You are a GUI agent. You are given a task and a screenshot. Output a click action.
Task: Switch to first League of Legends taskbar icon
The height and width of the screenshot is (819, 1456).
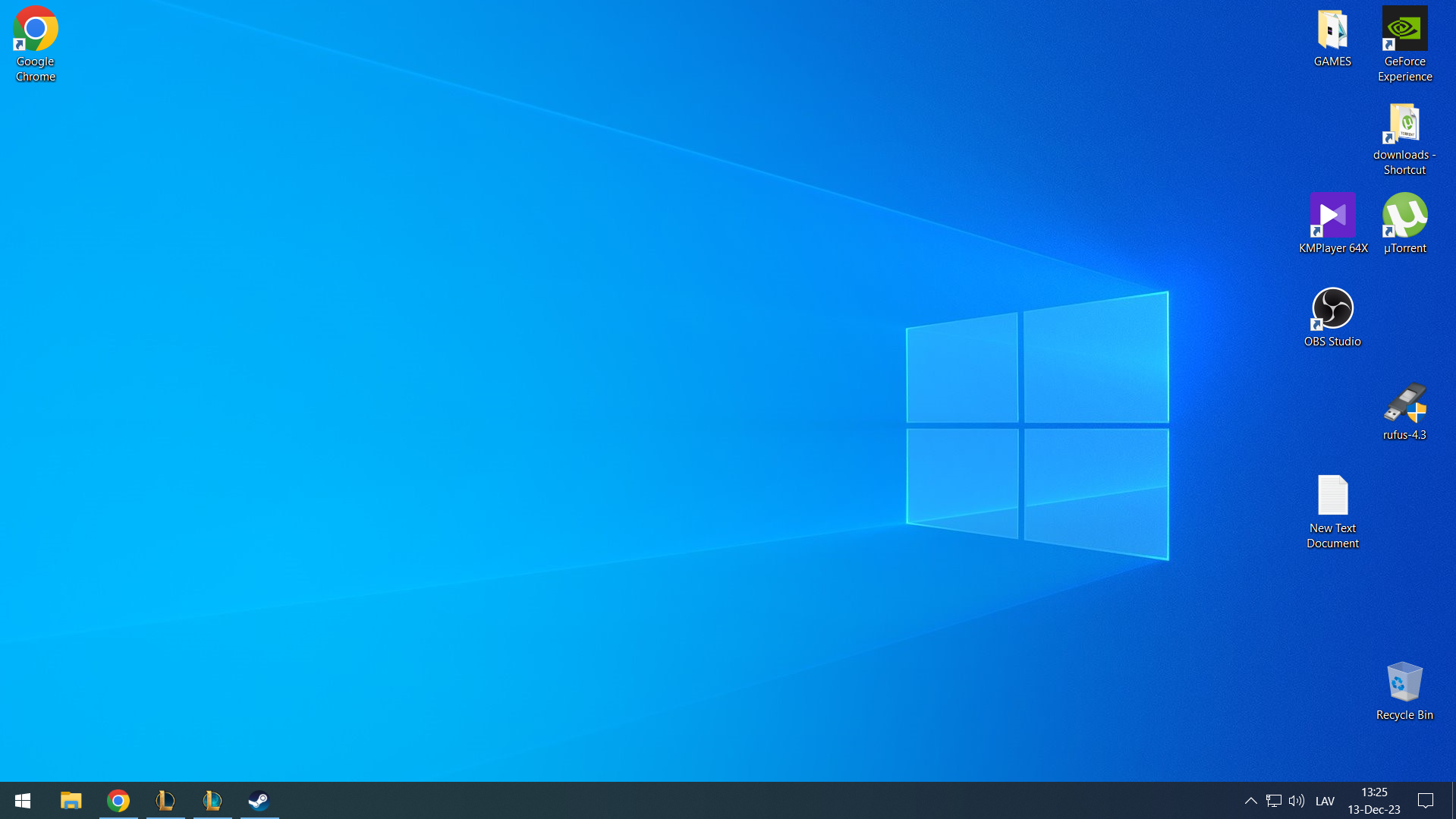pos(165,801)
